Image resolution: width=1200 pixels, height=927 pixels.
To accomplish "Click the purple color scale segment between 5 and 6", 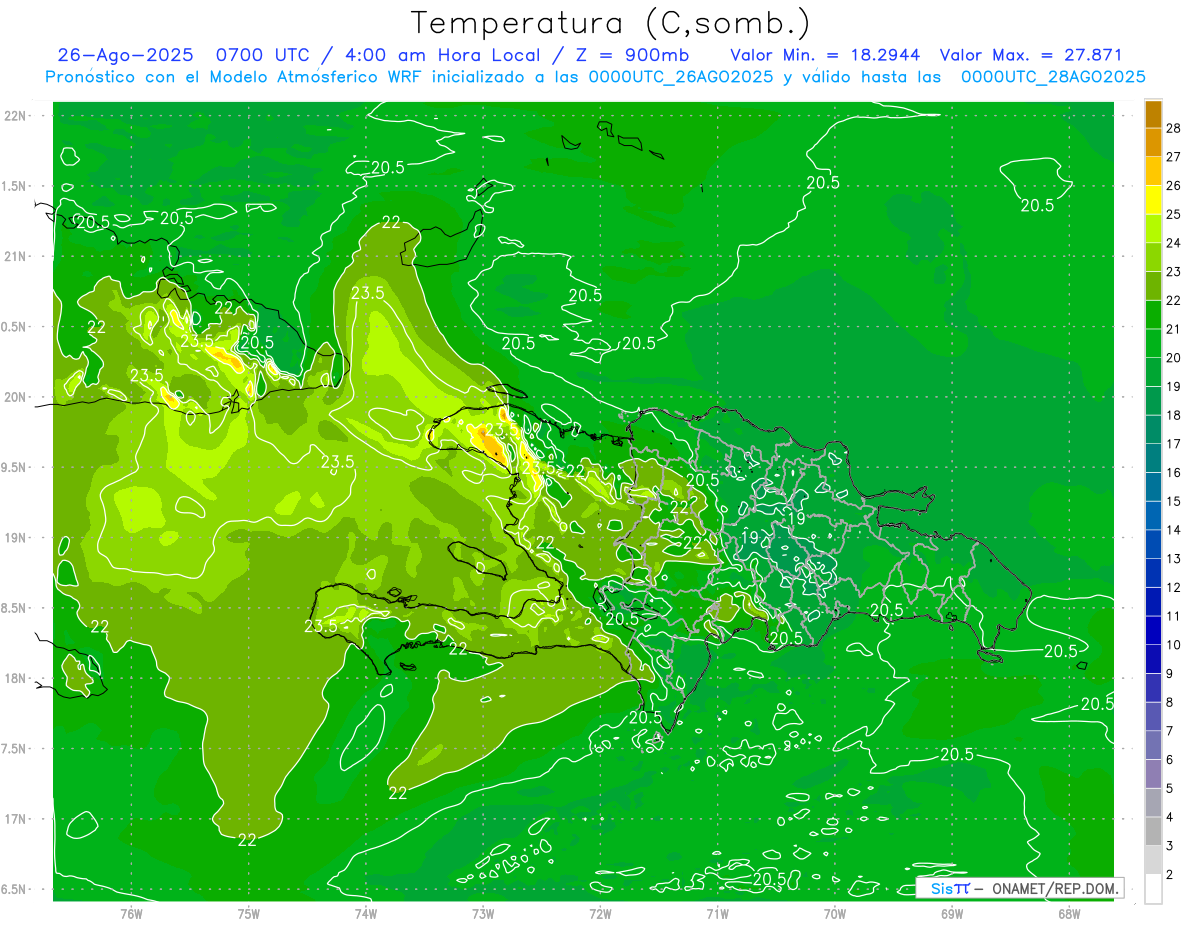I will (x=1153, y=775).
